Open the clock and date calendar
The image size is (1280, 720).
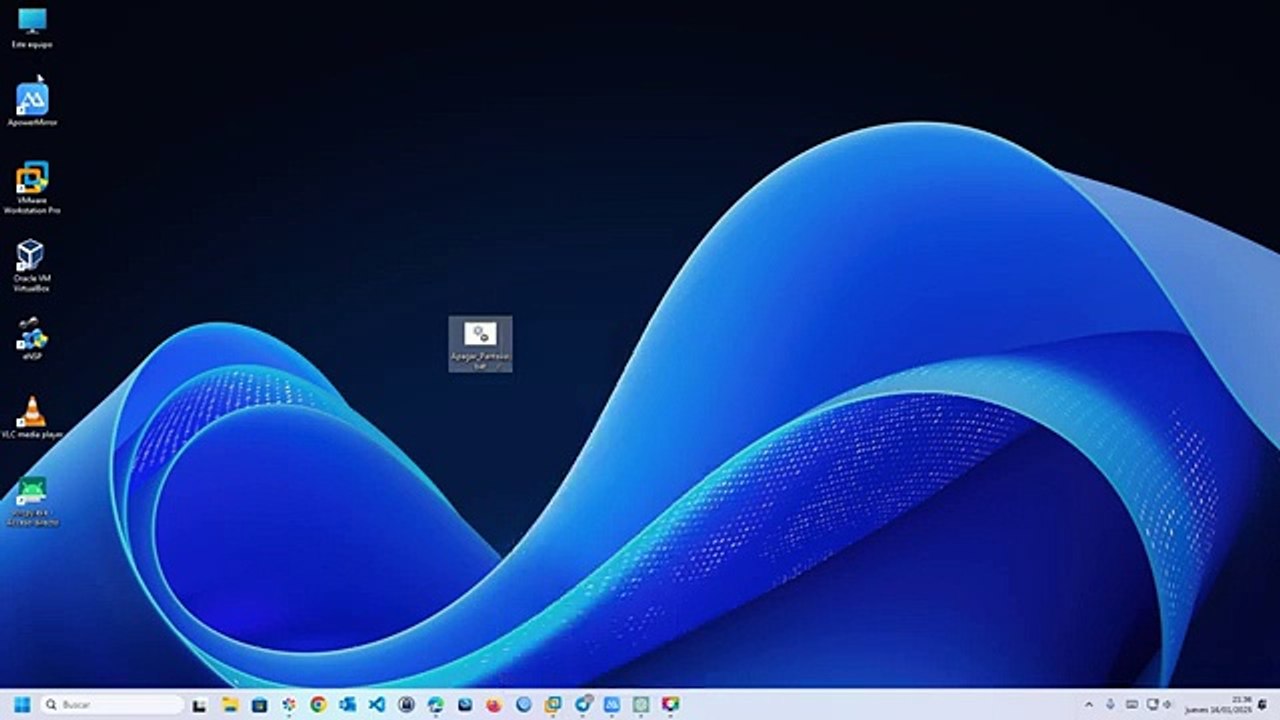1218,705
